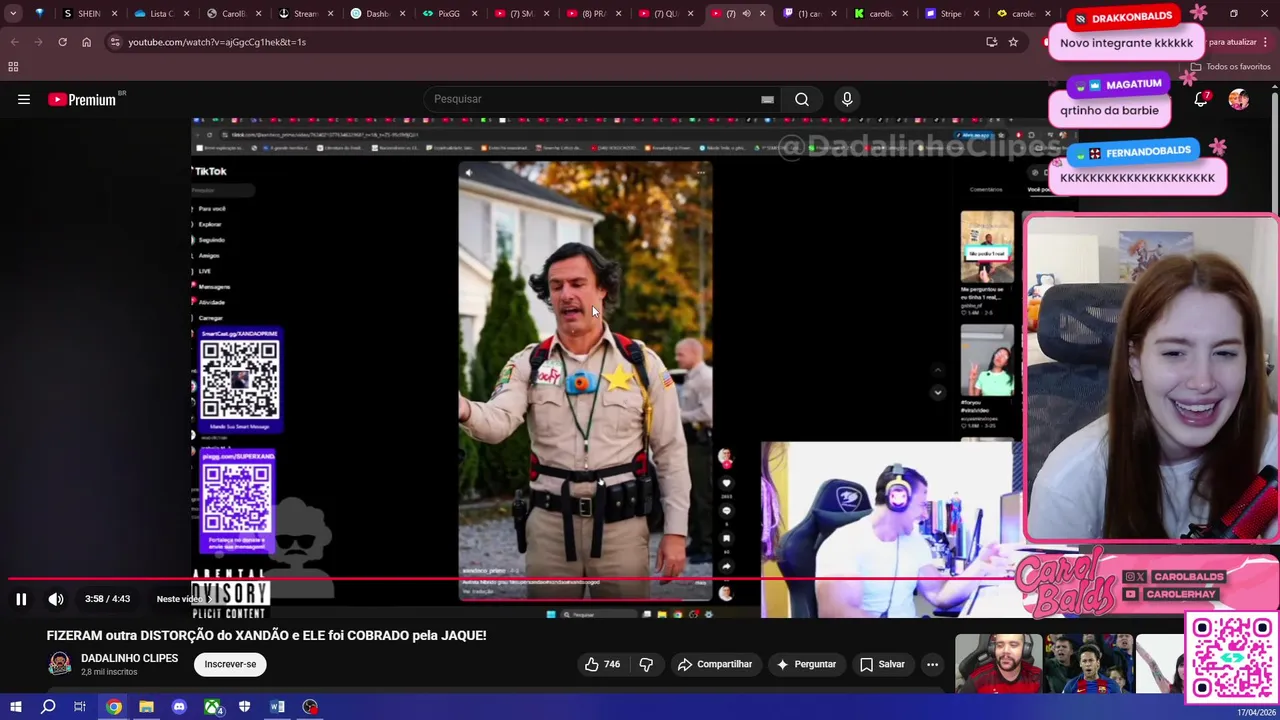1280x720 pixels.
Task: Subscribe with the Inscrever-se button
Action: (x=230, y=664)
